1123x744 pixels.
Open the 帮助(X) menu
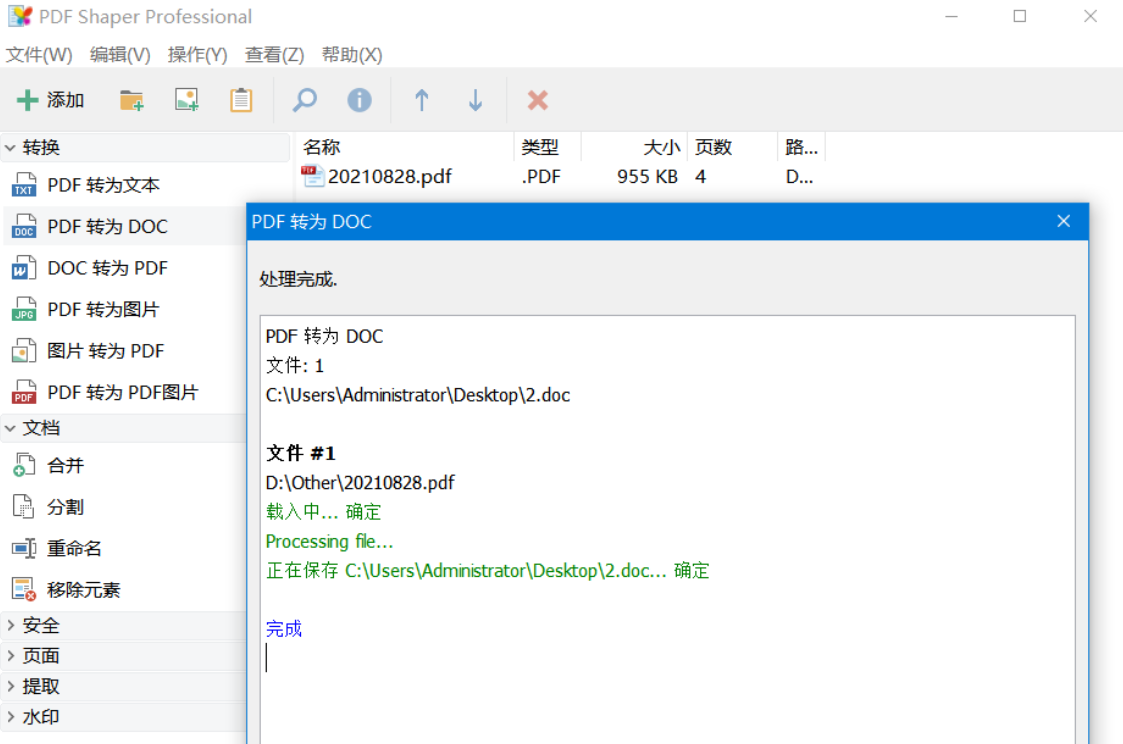point(352,55)
